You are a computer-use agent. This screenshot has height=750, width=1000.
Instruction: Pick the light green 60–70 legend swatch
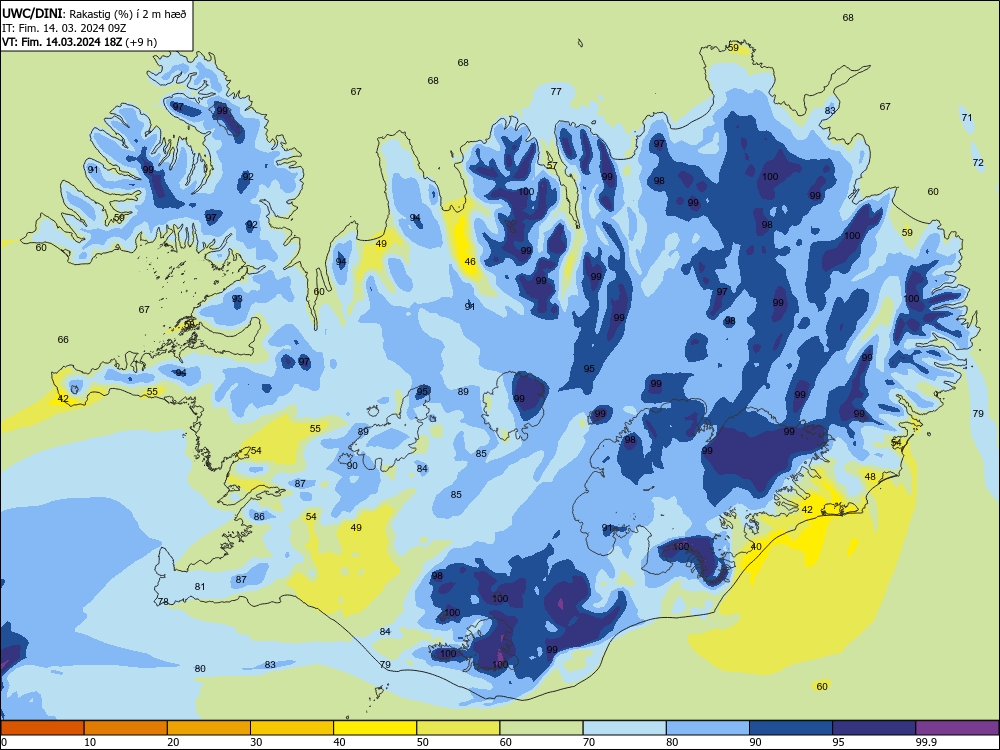coord(541,728)
